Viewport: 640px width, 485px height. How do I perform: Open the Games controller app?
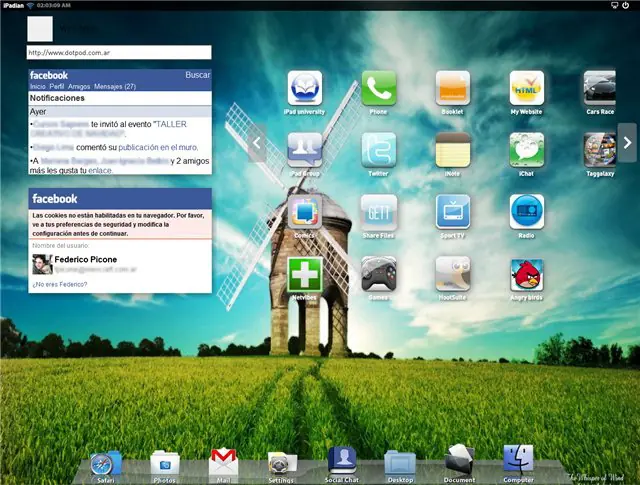click(378, 274)
